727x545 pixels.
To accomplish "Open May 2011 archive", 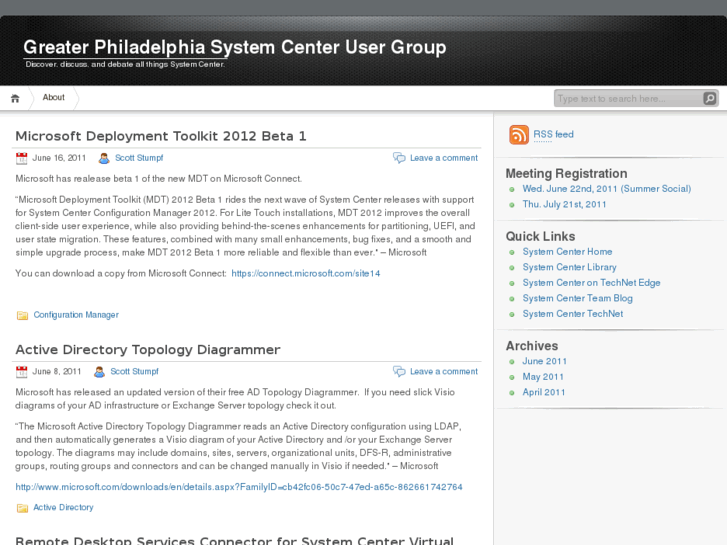I will (x=543, y=377).
